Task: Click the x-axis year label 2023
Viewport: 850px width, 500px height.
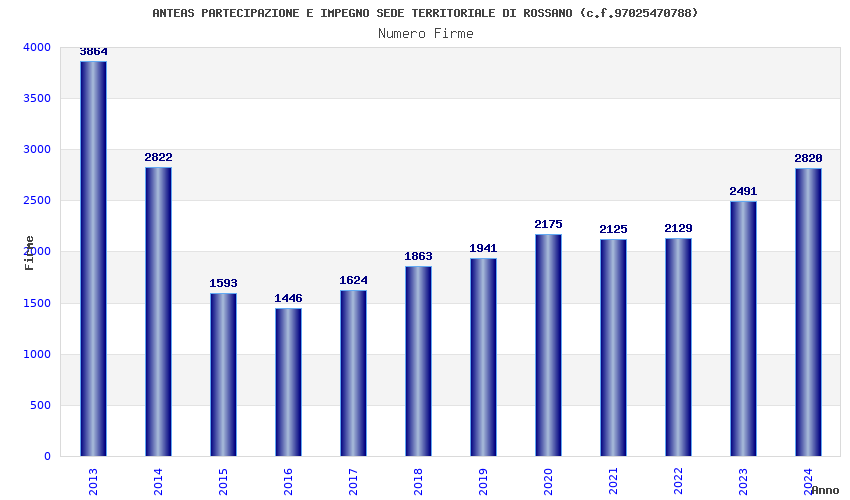Action: [743, 482]
